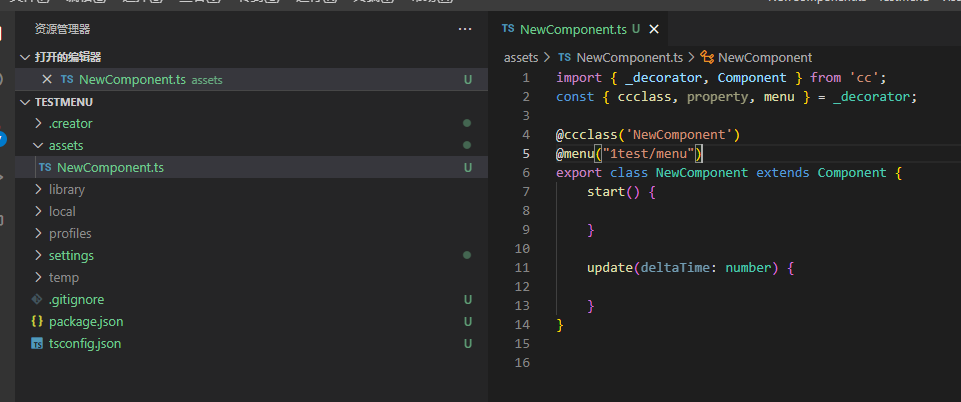Open the temp folder in explorer
Viewport: 961px width, 402px height.
(64, 277)
